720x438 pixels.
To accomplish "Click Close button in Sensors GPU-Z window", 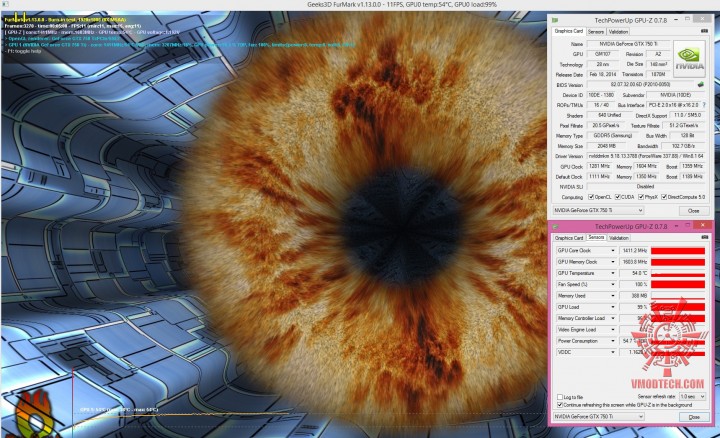I will tap(693, 417).
